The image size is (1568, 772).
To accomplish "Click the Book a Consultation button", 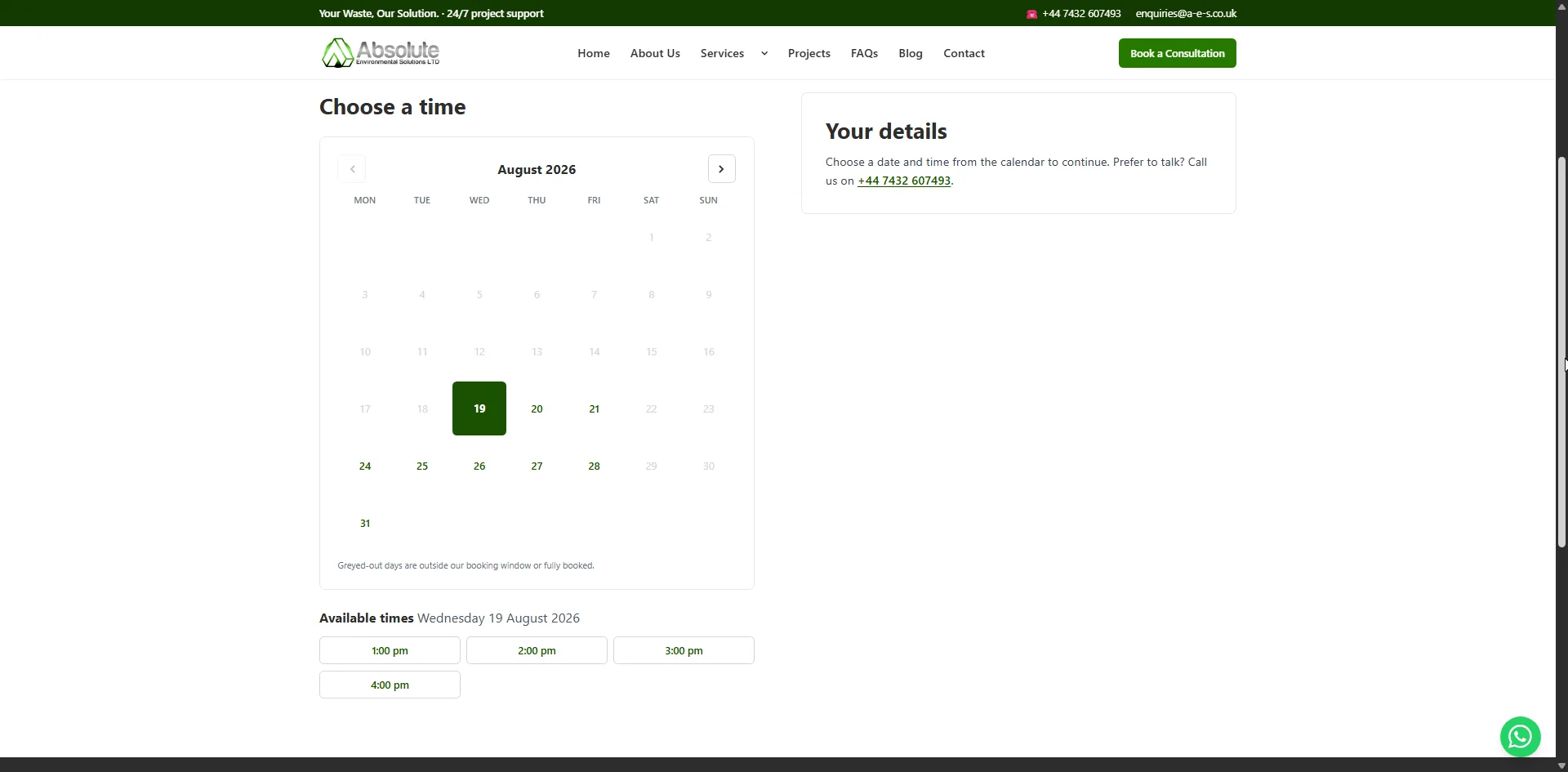I will click(1177, 53).
